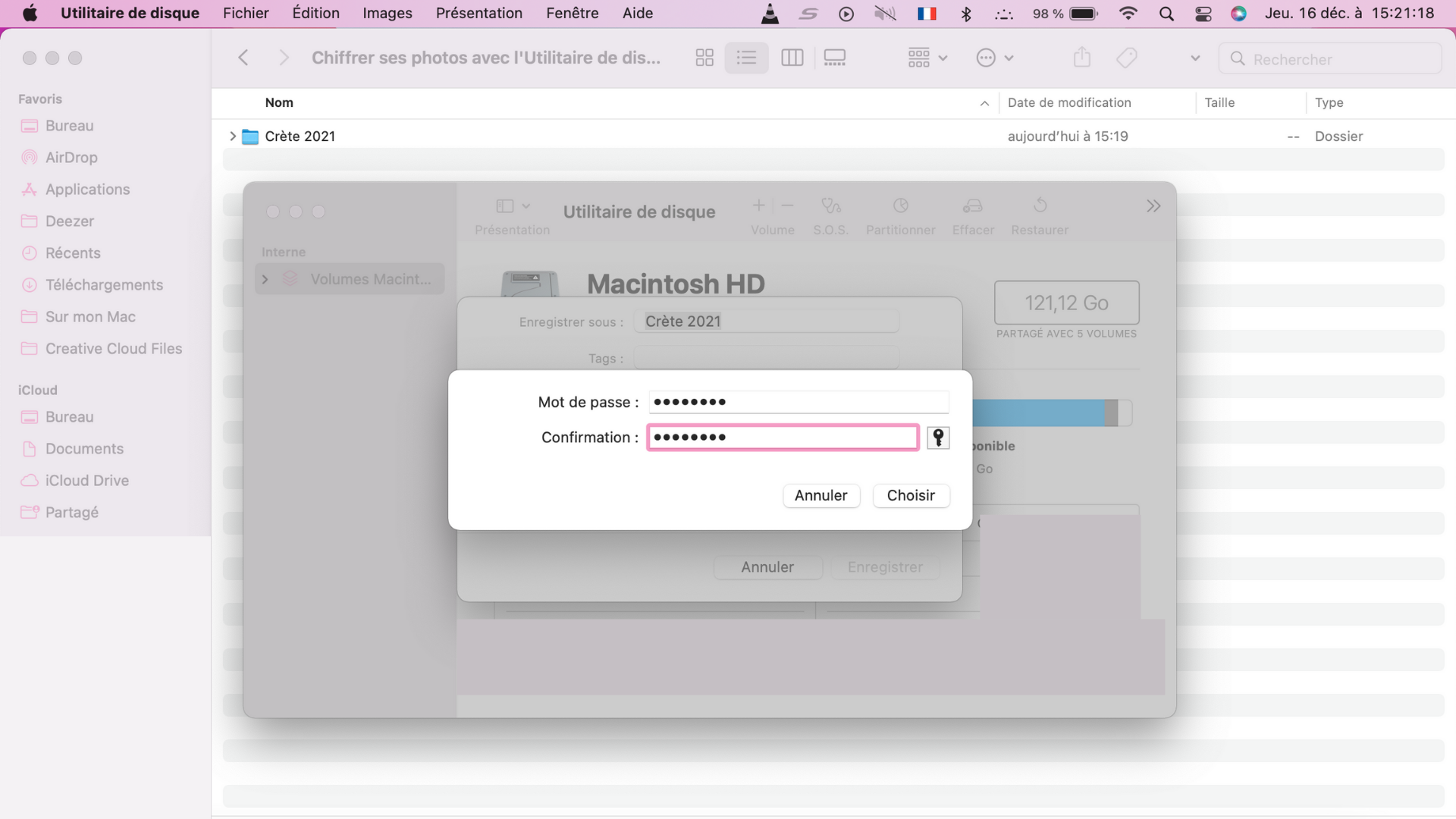1456x819 pixels.
Task: Select AirDrop in the sidebar
Action: pos(71,158)
